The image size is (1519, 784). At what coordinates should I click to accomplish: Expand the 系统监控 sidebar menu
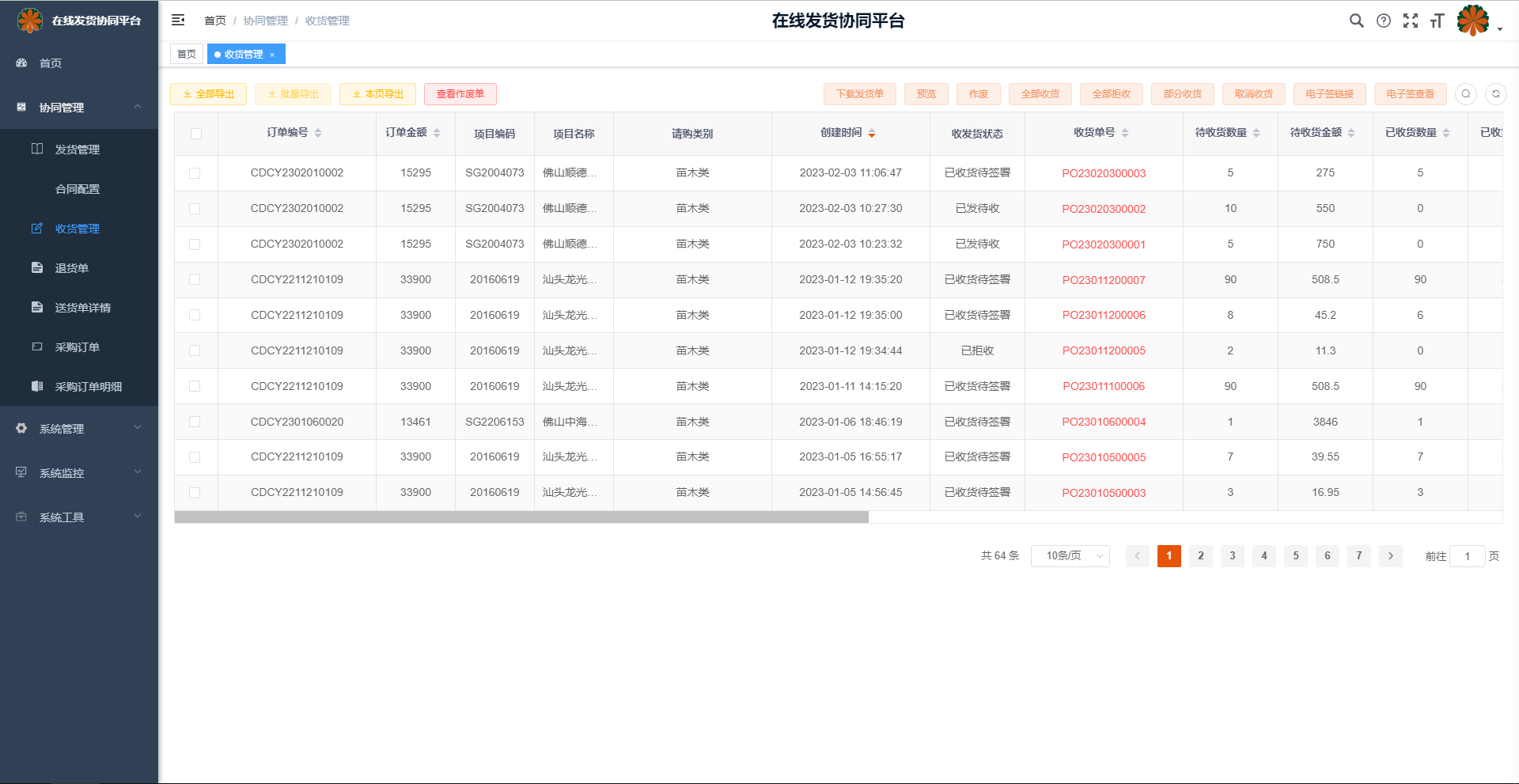(x=79, y=473)
